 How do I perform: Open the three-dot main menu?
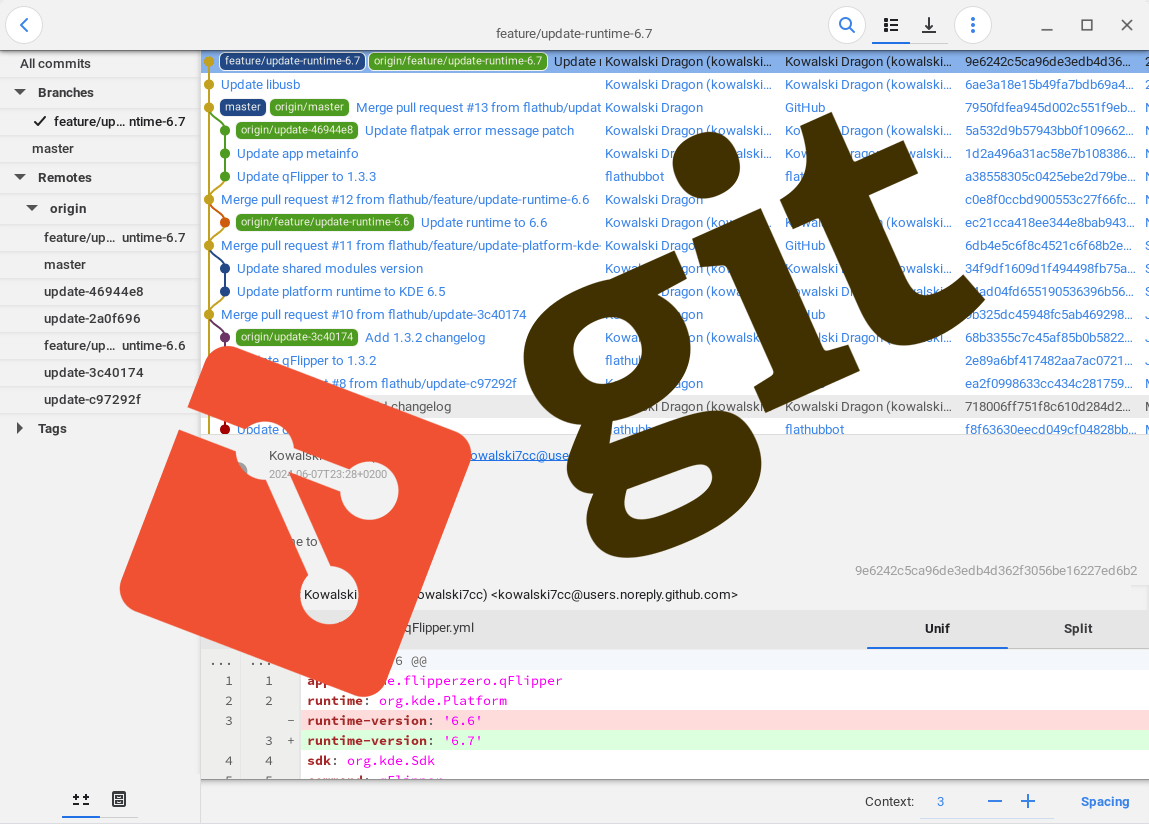tap(972, 25)
